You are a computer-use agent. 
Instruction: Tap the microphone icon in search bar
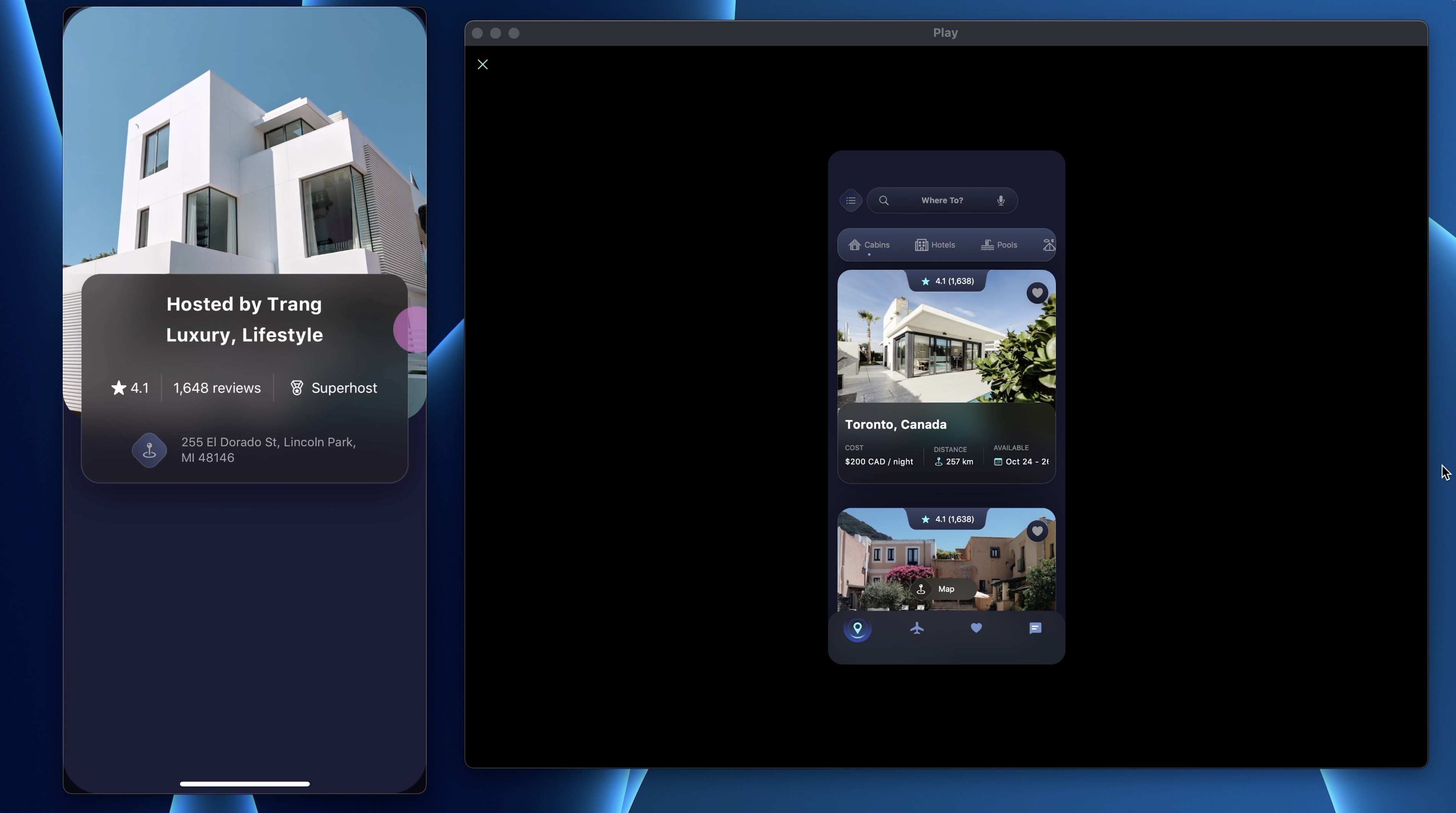(1000, 201)
